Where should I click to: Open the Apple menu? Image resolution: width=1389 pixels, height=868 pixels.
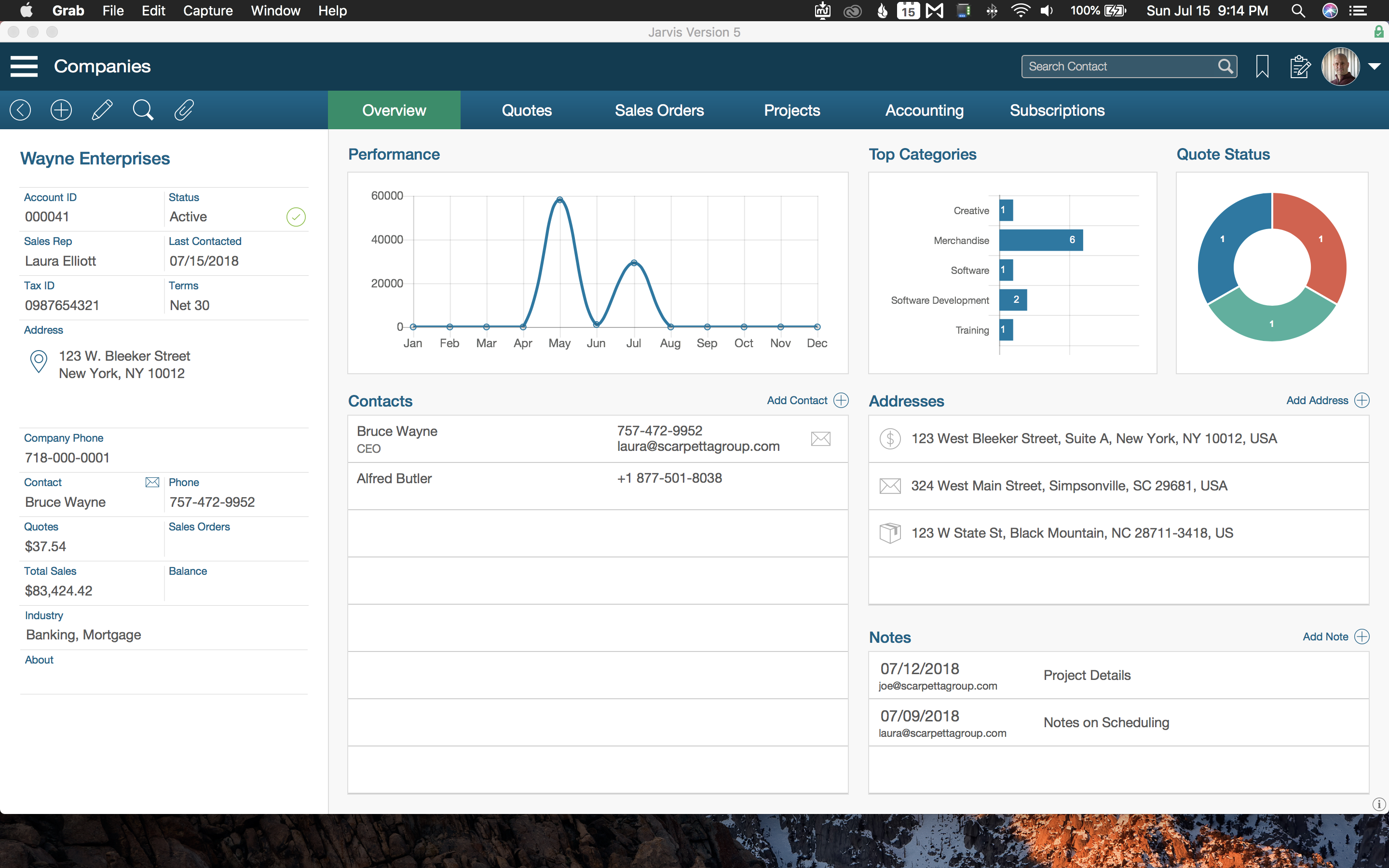coord(26,10)
